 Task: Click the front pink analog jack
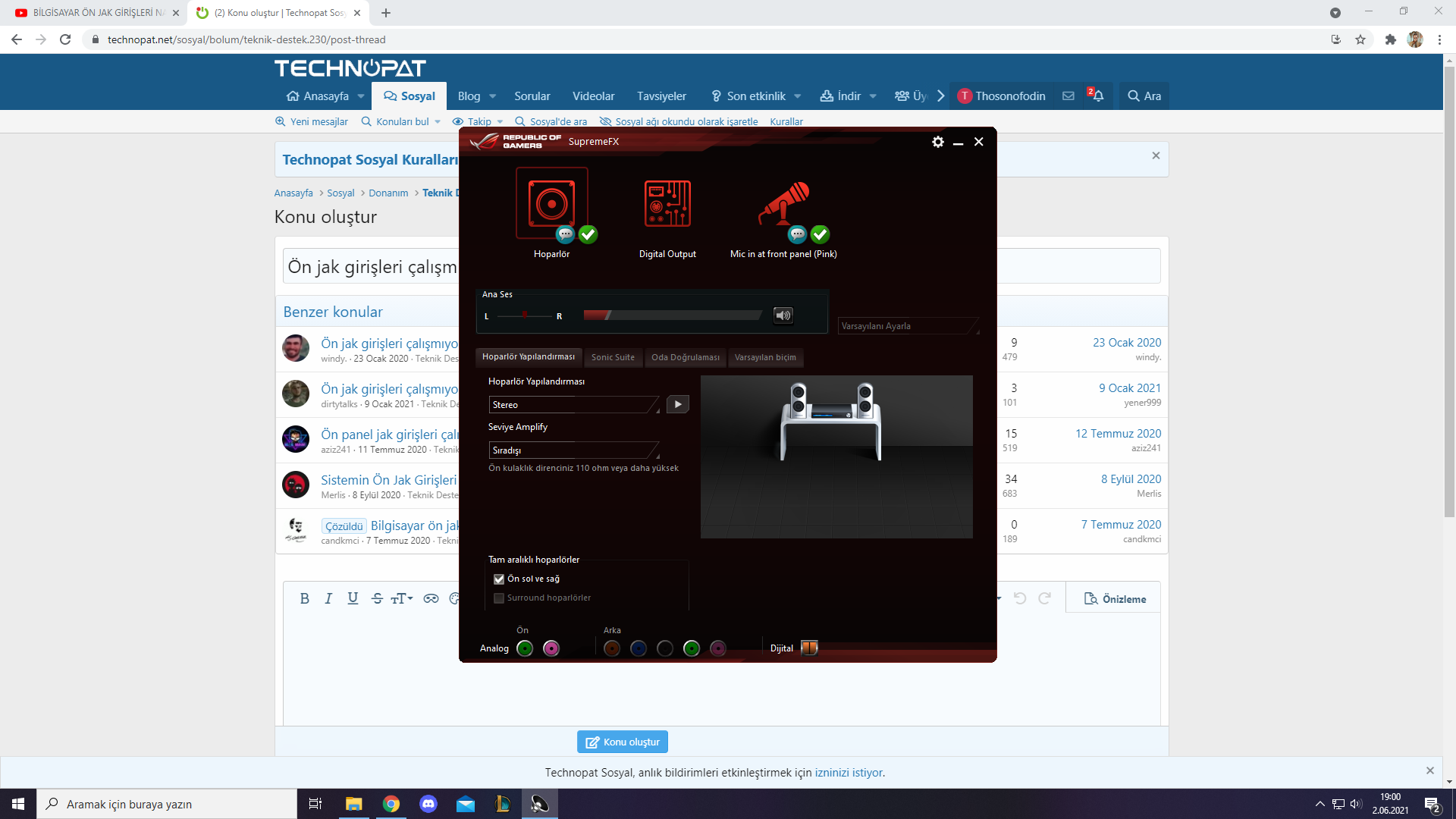point(551,648)
